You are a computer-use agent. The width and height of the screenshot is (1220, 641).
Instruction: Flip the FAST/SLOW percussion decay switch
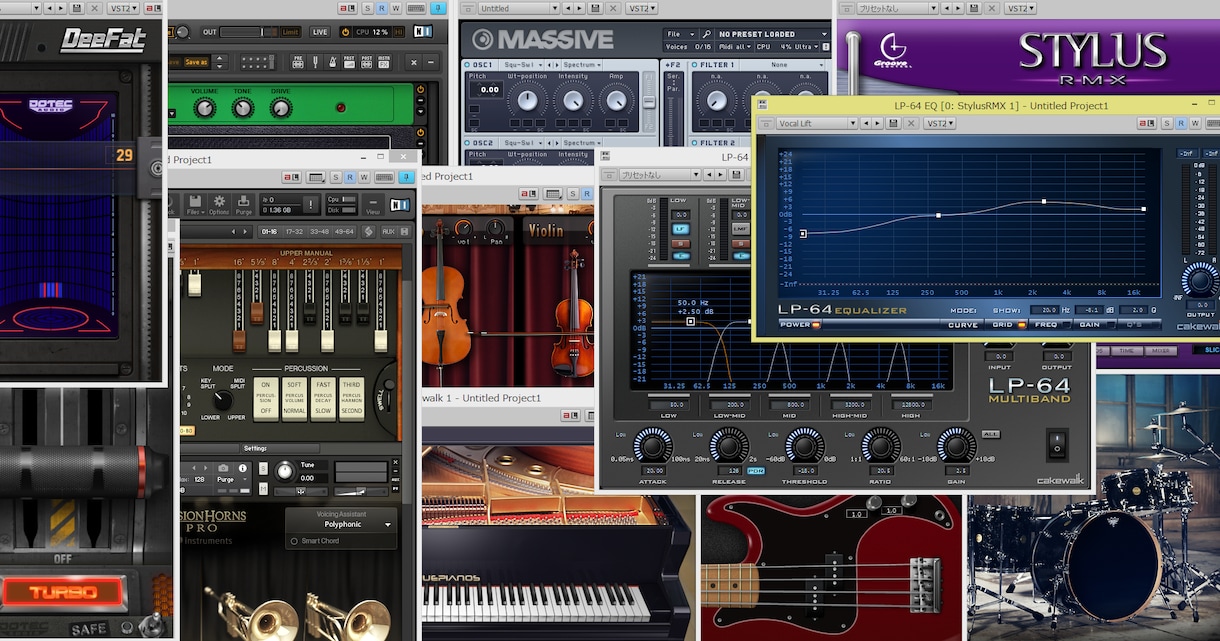point(323,399)
